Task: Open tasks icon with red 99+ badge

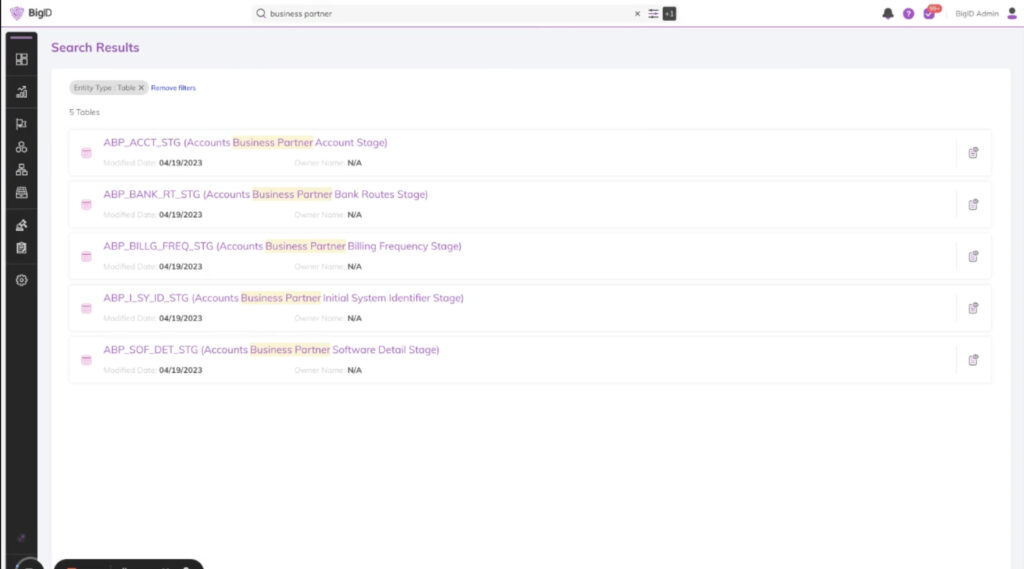Action: (930, 14)
